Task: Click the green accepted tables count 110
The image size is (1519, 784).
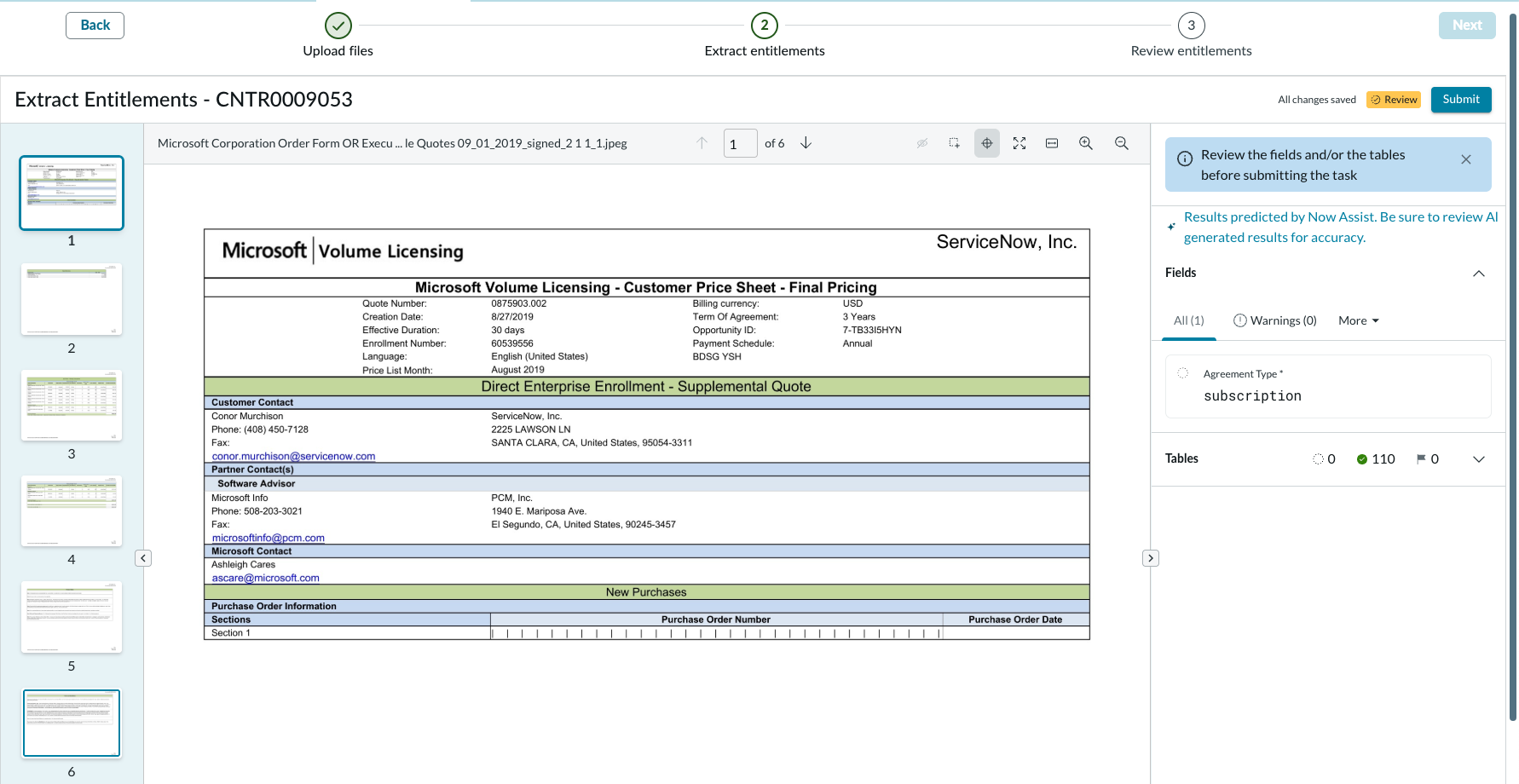Action: [x=1376, y=459]
